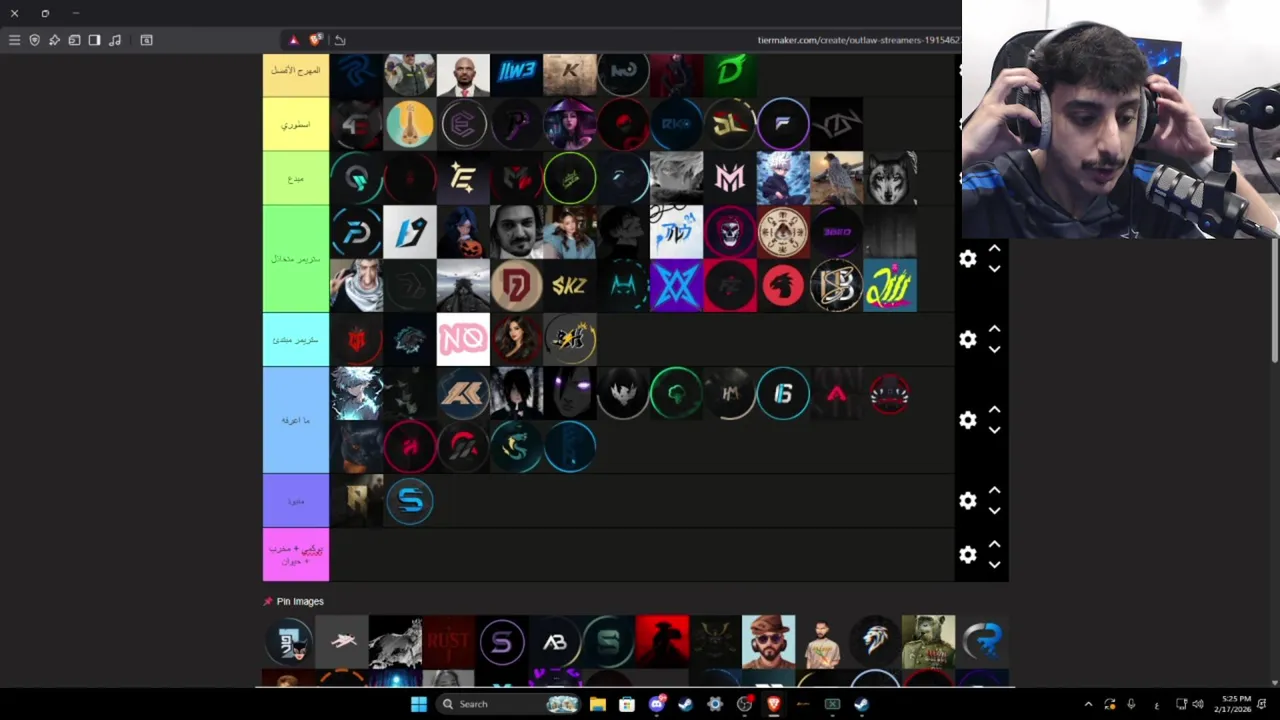The image size is (1280, 720).
Task: Move the cyan tier up
Action: (x=994, y=329)
